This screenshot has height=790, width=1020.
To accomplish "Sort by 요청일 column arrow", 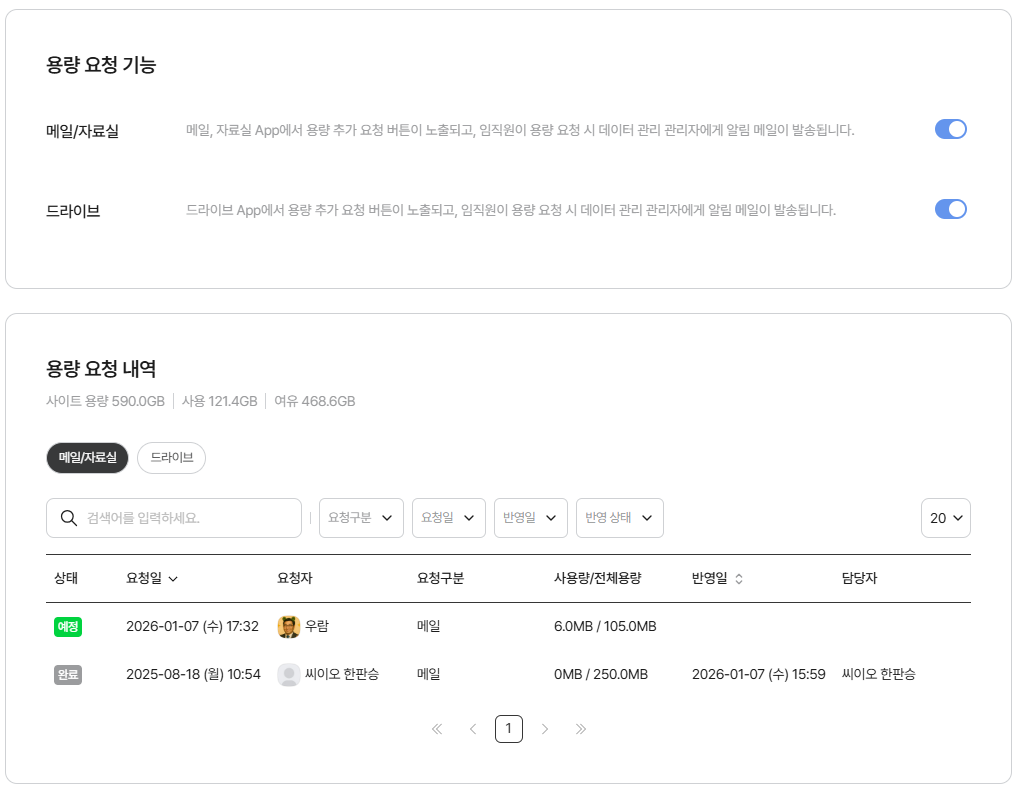I will tap(173, 579).
